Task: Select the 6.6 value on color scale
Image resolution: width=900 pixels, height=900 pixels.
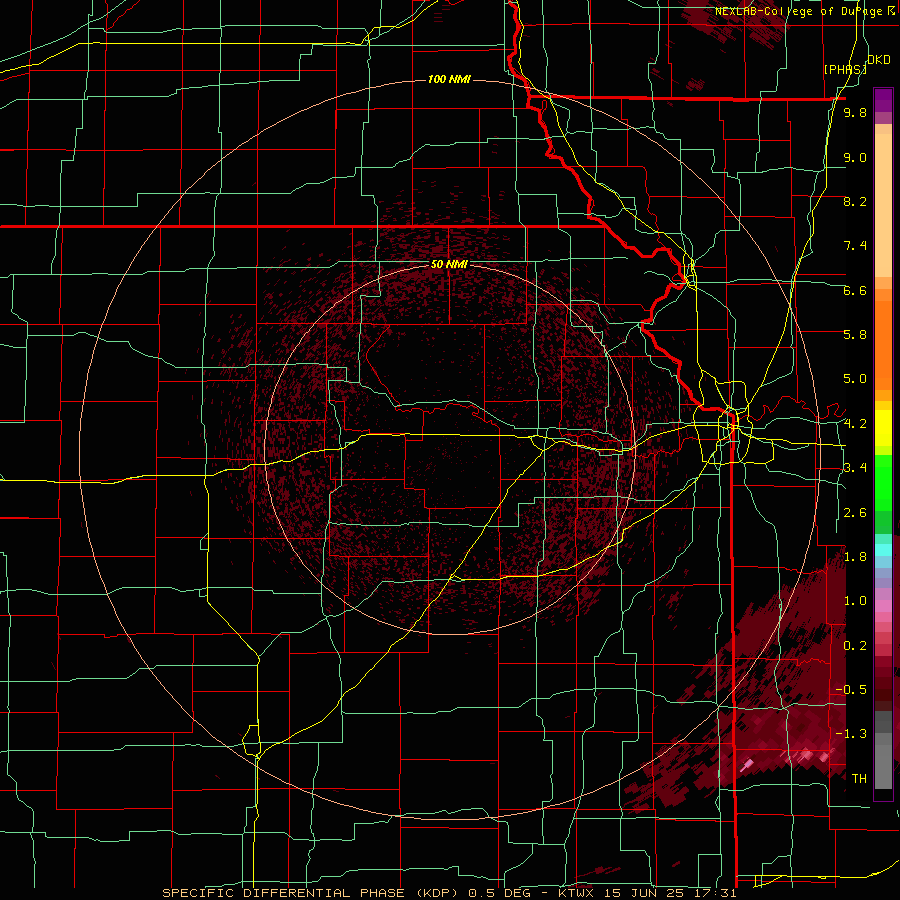Action: tap(855, 290)
